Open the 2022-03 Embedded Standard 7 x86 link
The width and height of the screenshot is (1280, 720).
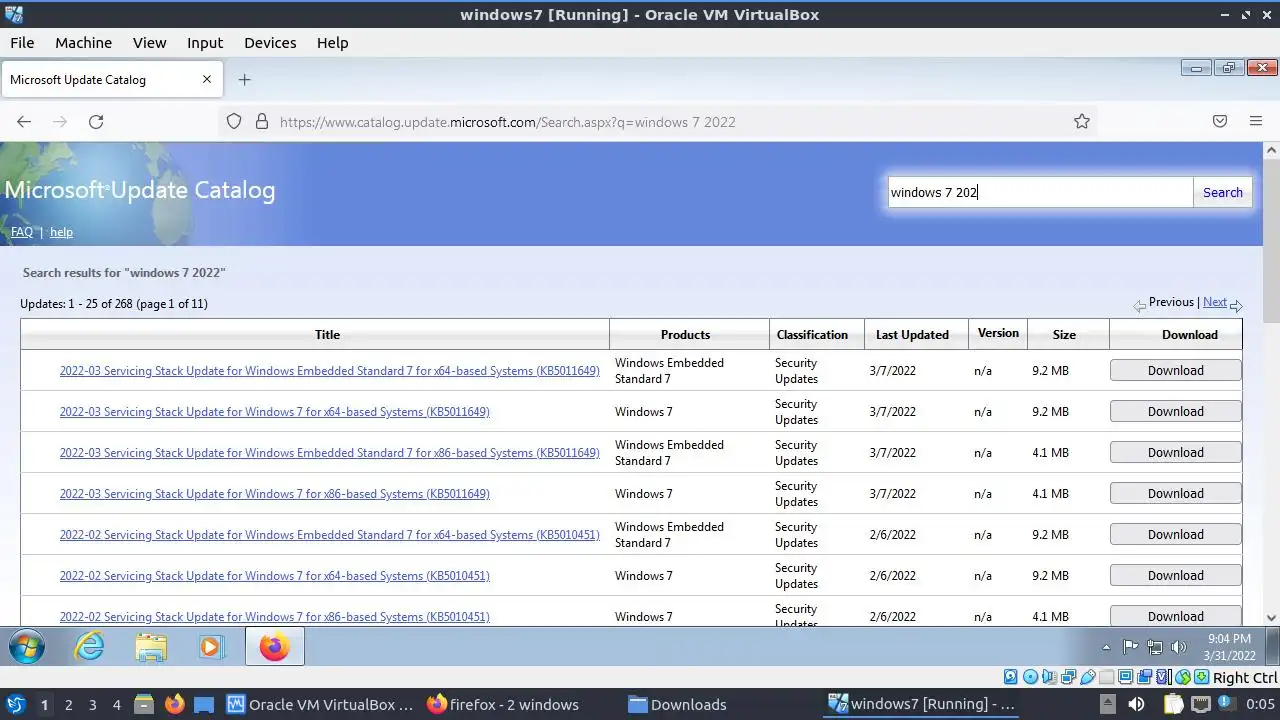point(329,453)
